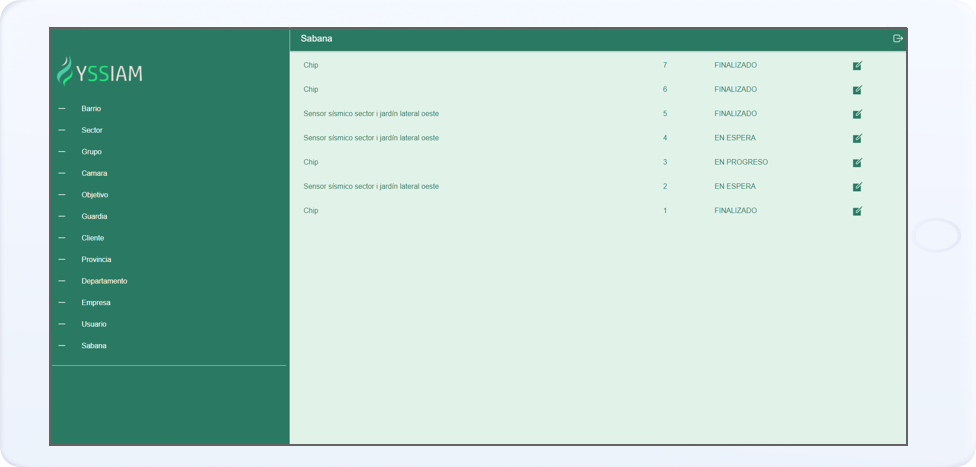Click Sensor sísmico text in row 4
The height and width of the screenshot is (467, 976).
click(x=371, y=138)
